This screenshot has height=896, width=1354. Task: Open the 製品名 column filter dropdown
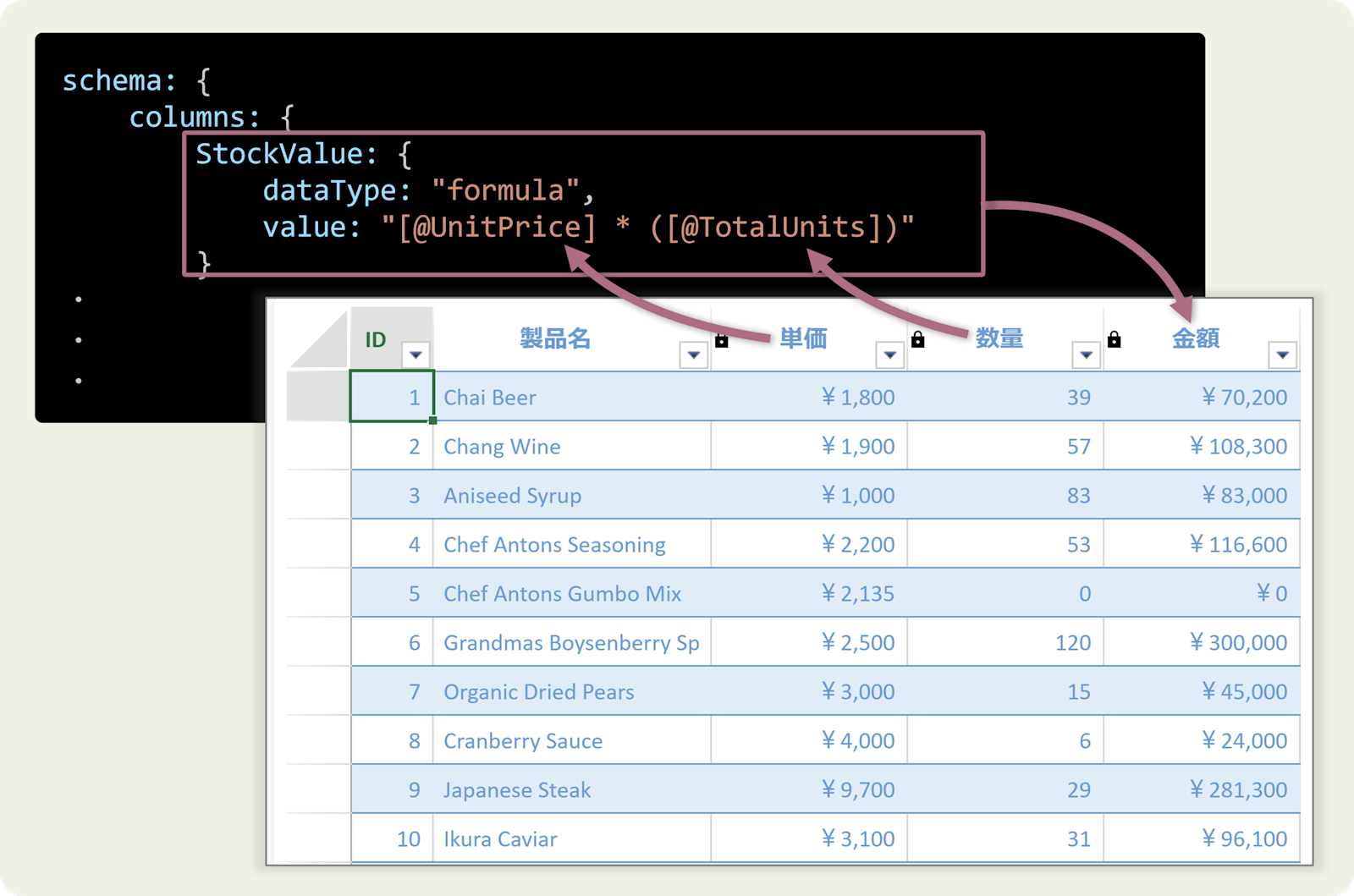(693, 355)
